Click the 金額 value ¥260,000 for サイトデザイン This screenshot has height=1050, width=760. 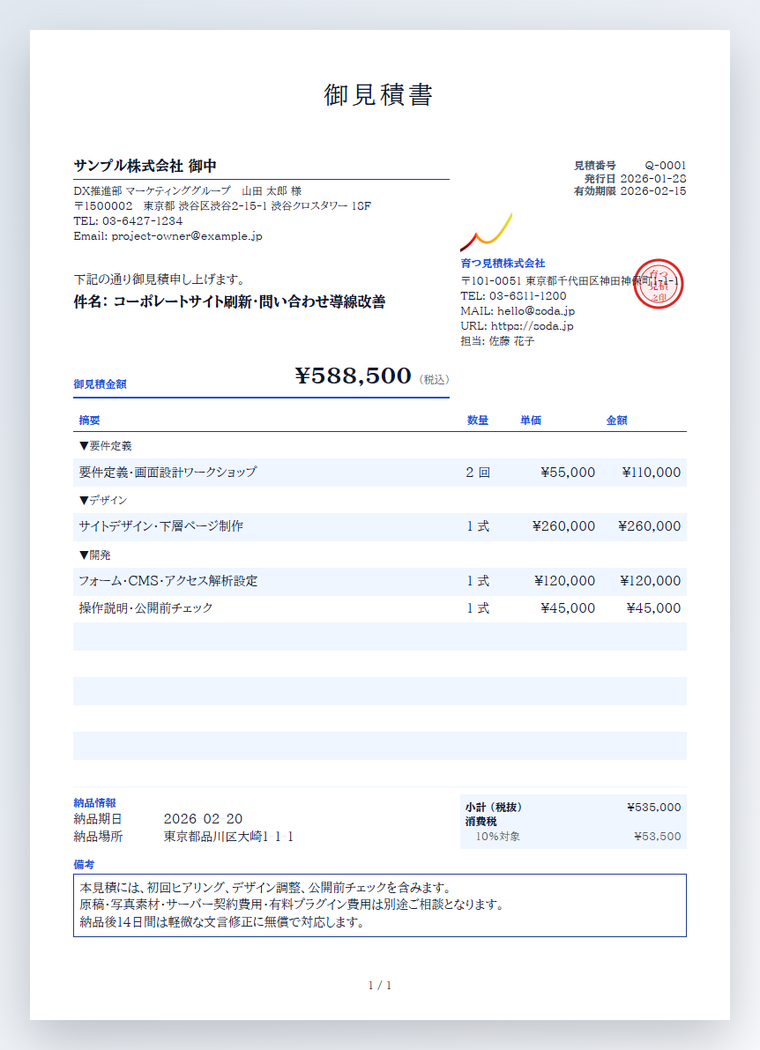coord(650,527)
